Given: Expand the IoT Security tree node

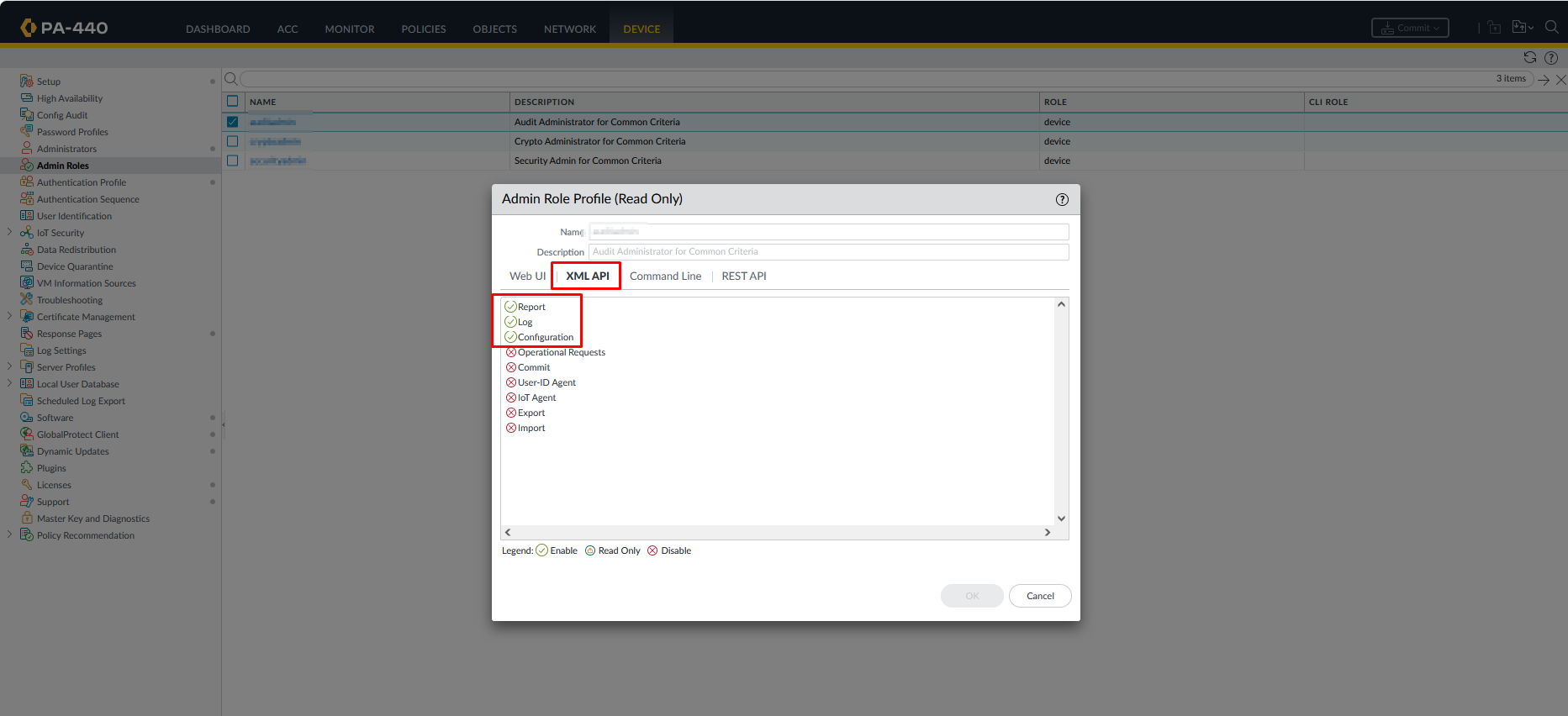Looking at the screenshot, I should [9, 232].
